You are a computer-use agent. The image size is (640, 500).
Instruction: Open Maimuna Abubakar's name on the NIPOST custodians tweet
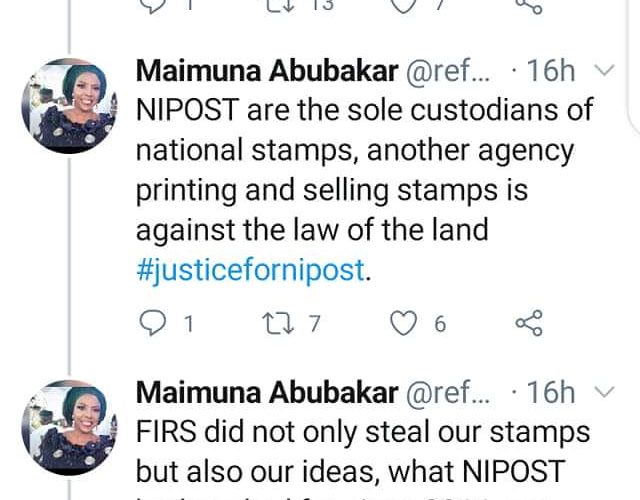(266, 72)
